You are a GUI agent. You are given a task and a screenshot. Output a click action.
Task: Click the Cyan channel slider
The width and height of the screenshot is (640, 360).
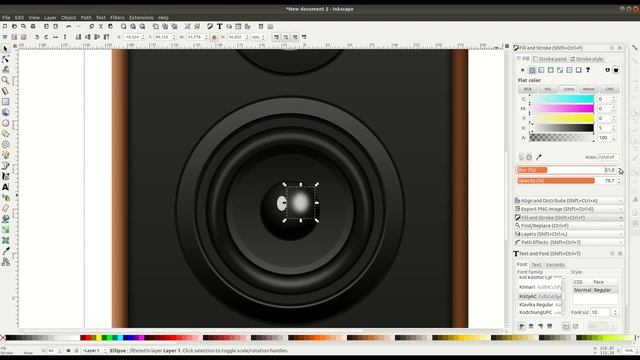pyautogui.click(x=563, y=99)
